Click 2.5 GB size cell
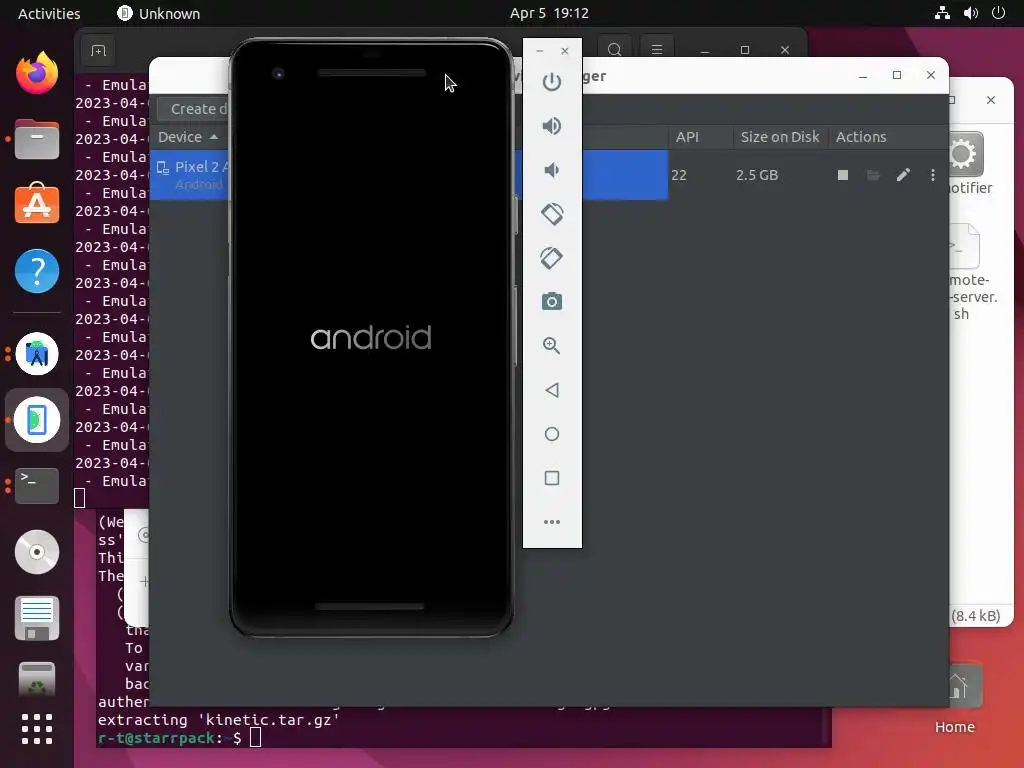Image resolution: width=1024 pixels, height=768 pixels. 757,175
